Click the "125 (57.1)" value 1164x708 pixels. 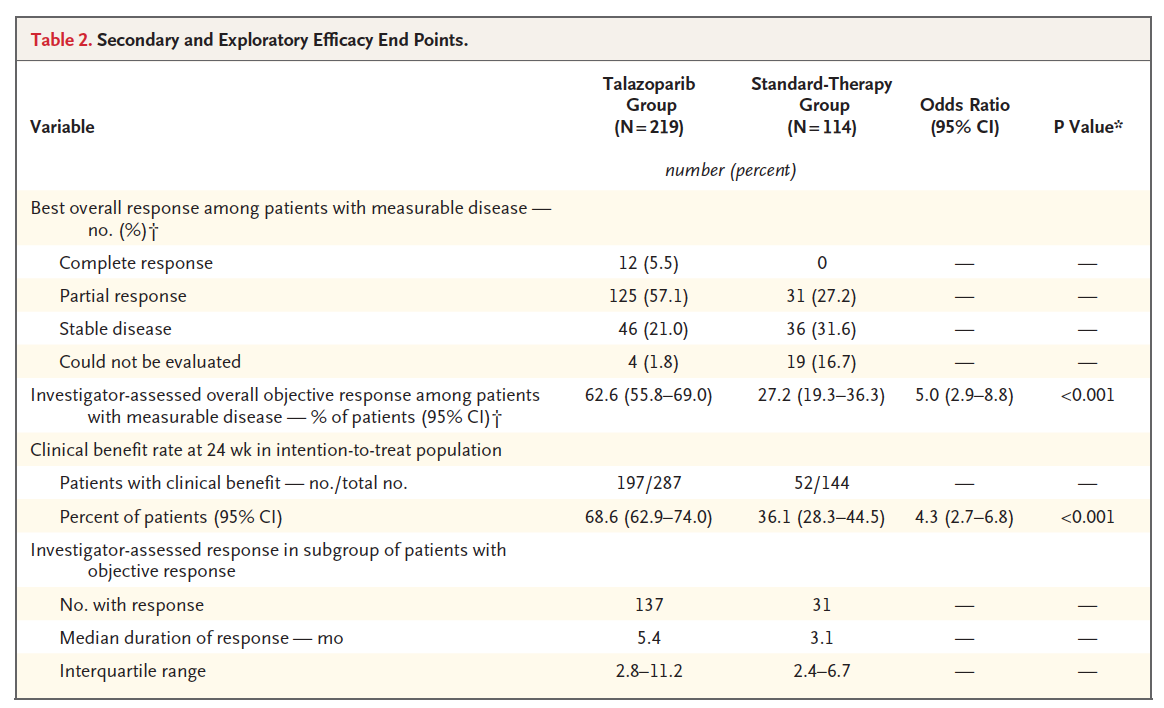click(648, 296)
